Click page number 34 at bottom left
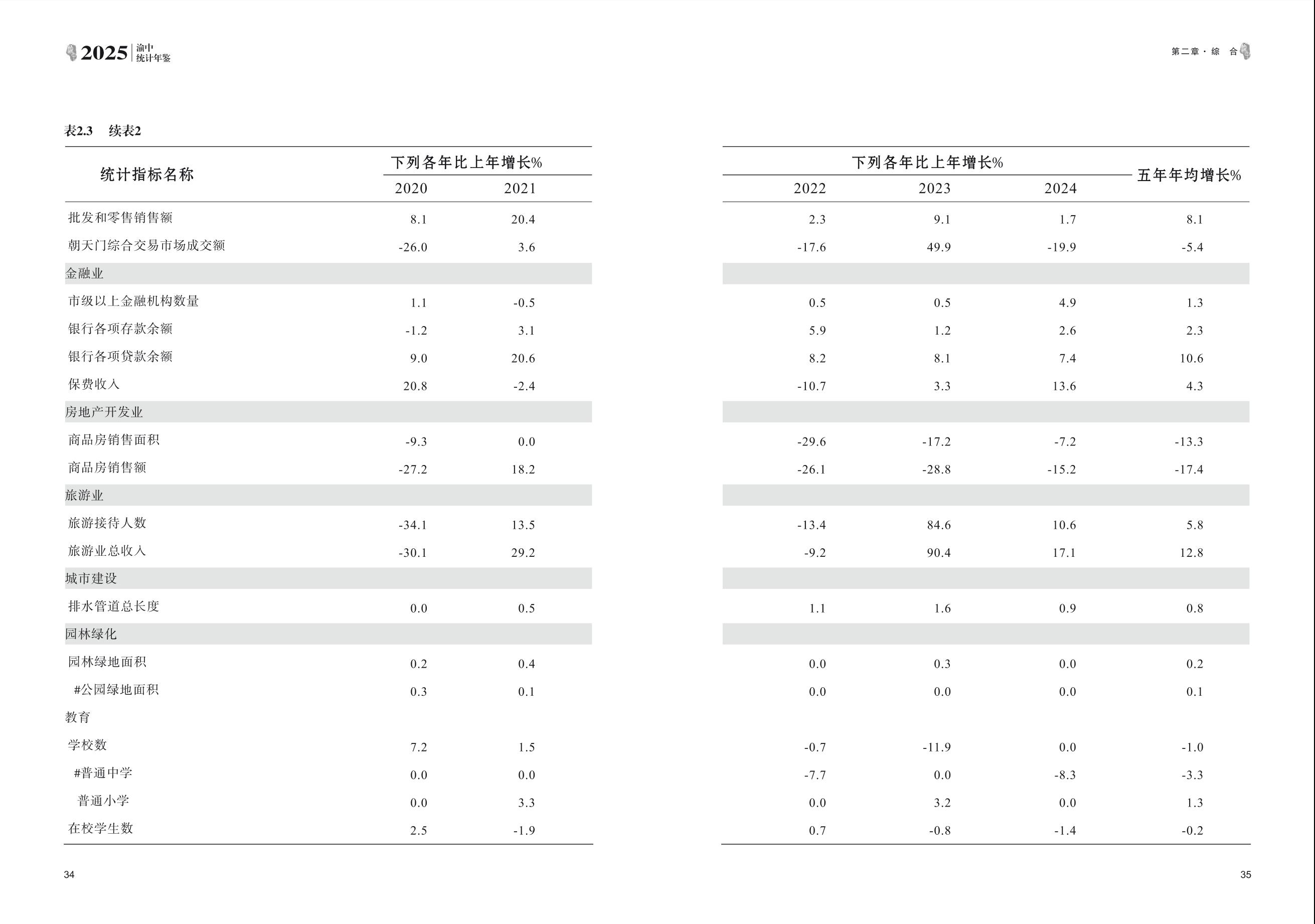 point(69,875)
